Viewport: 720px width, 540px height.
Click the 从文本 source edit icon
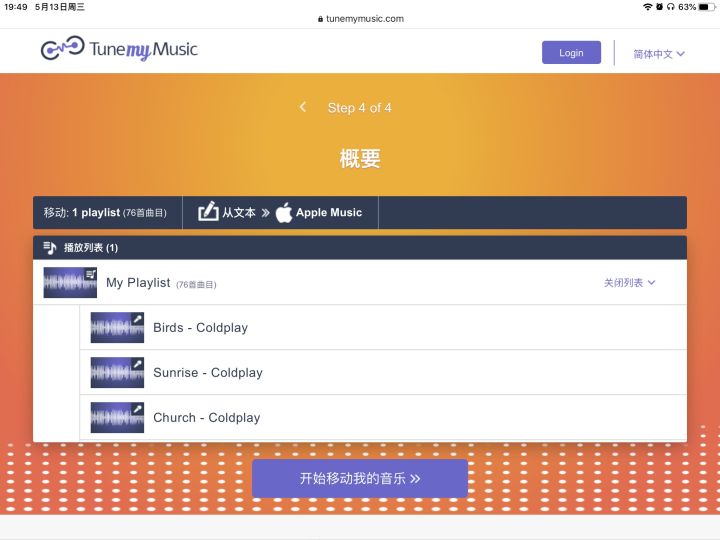208,212
